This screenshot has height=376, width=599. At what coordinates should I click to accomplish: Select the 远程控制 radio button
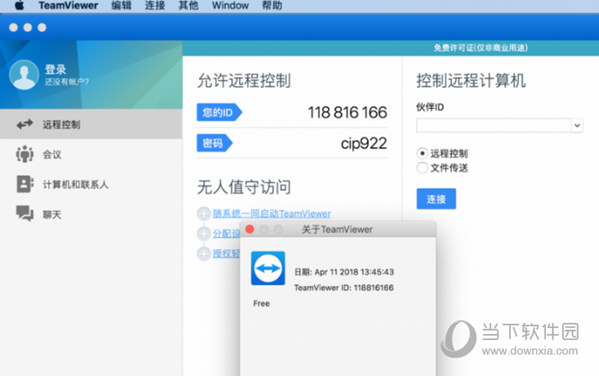coord(422,153)
